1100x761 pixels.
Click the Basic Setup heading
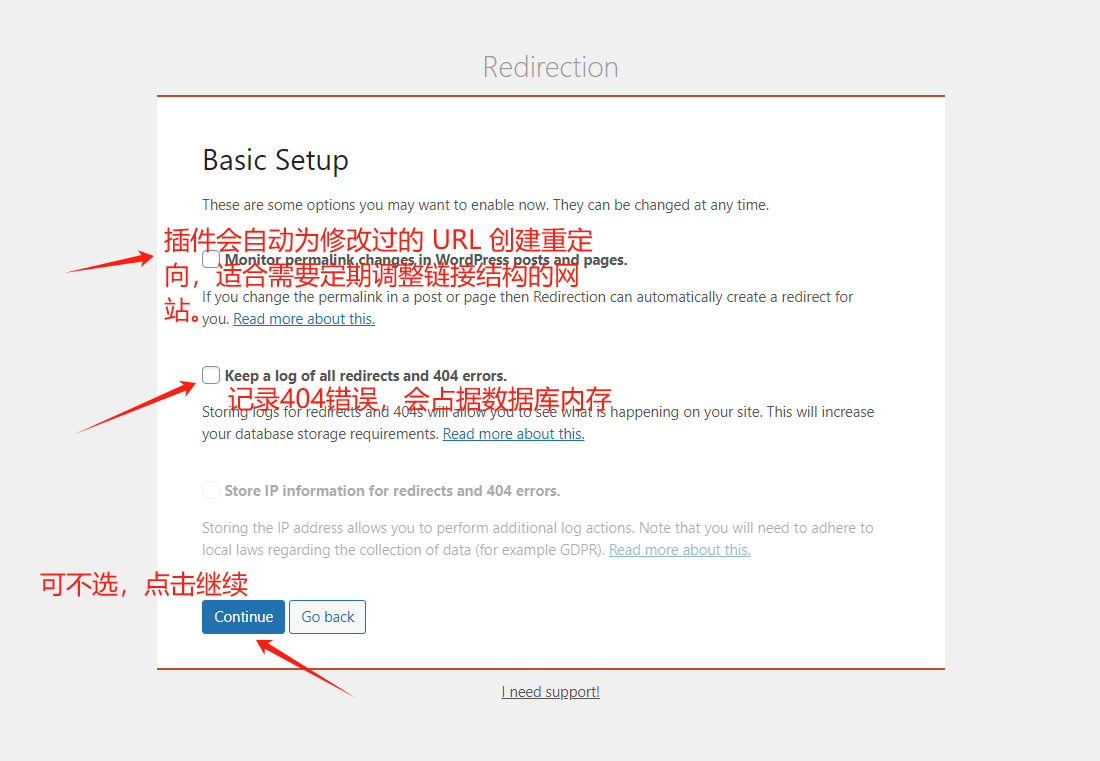coord(275,160)
